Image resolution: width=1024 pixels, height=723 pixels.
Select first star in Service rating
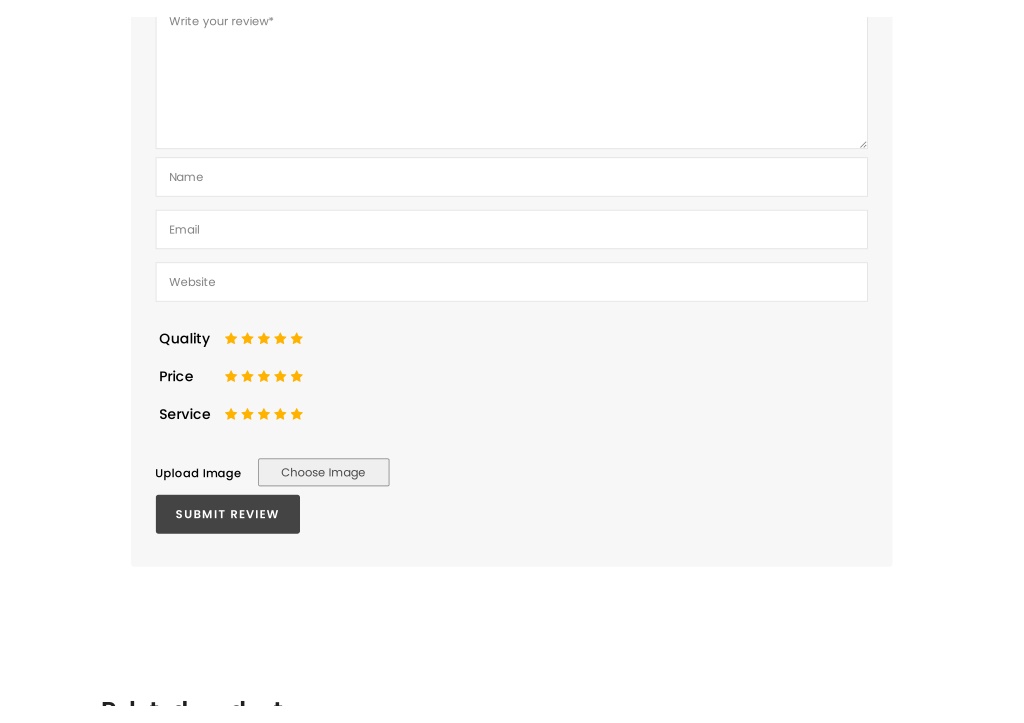pyautogui.click(x=231, y=414)
